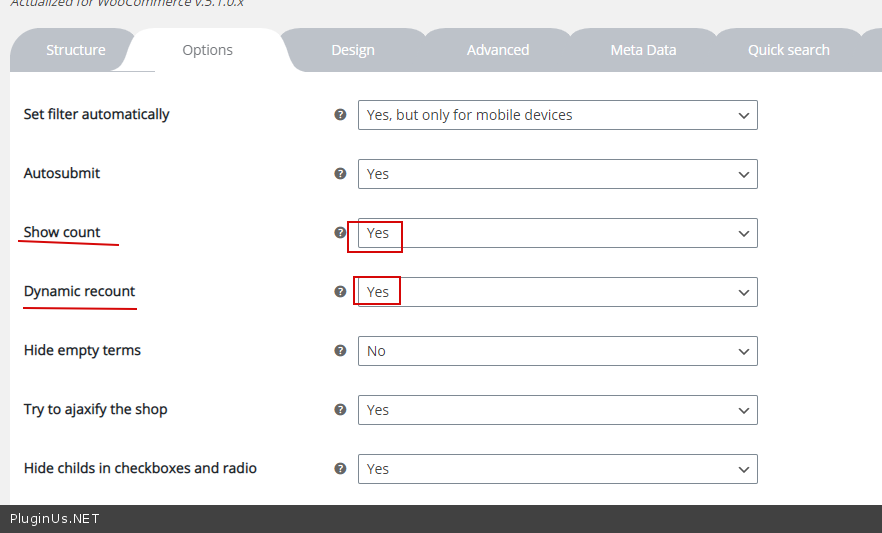Open the Set filter automatically dropdown
The image size is (882, 533).
pos(557,115)
